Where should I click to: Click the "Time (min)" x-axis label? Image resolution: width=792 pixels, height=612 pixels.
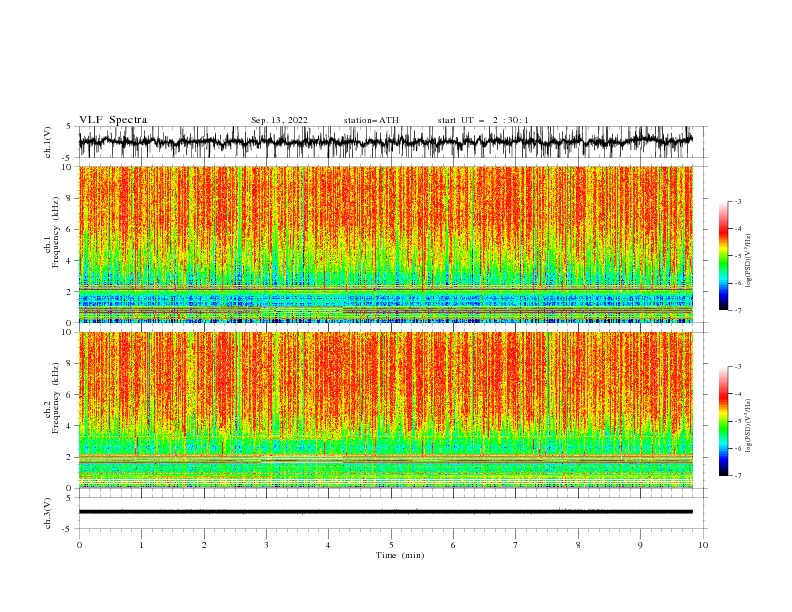pos(400,555)
